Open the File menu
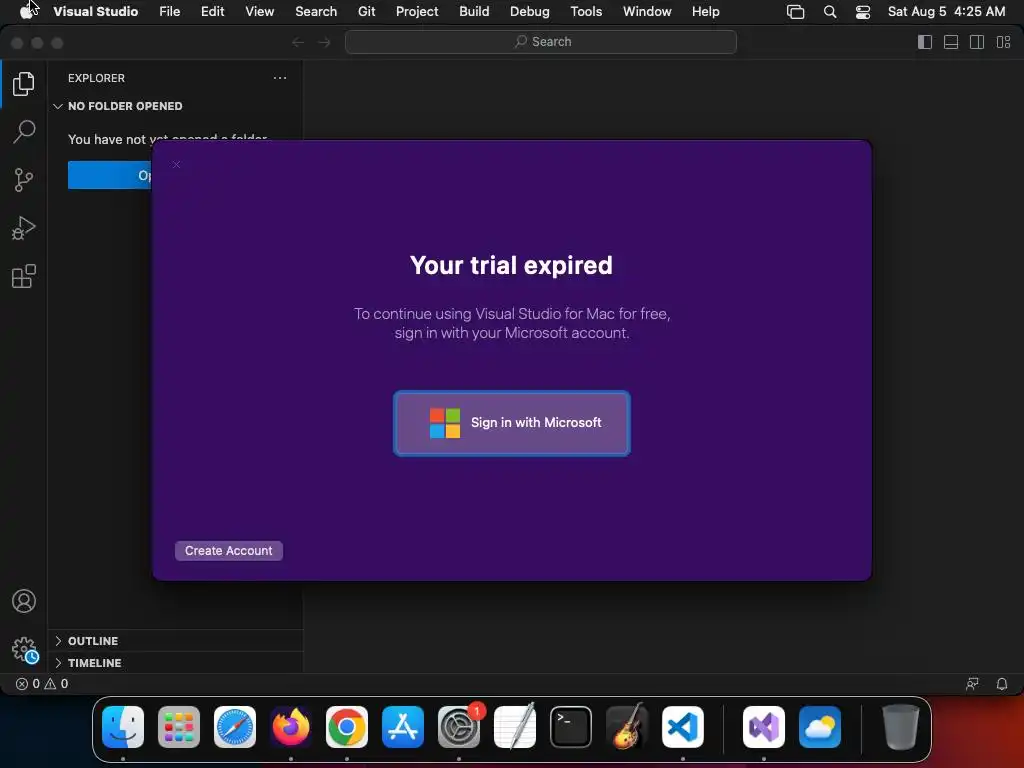 click(170, 12)
